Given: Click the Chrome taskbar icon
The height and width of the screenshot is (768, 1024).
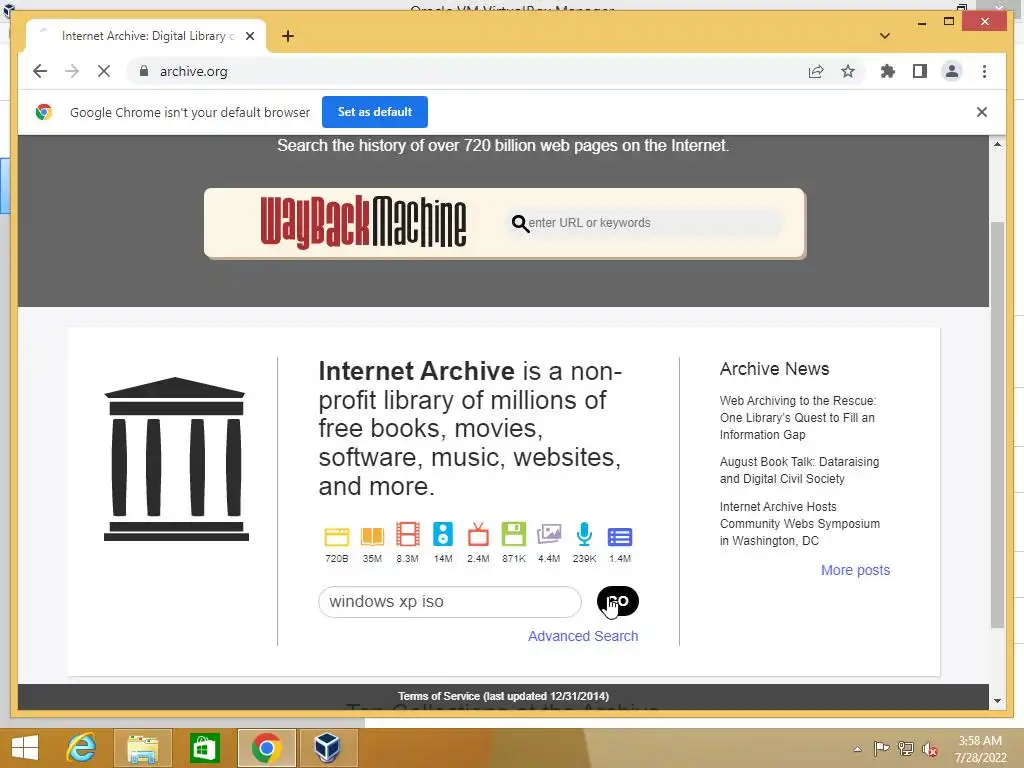Looking at the screenshot, I should [266, 748].
